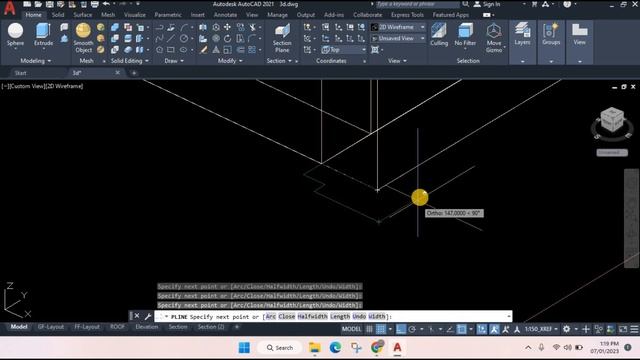
Task: Choose the Close option in command line
Action: click(x=287, y=316)
